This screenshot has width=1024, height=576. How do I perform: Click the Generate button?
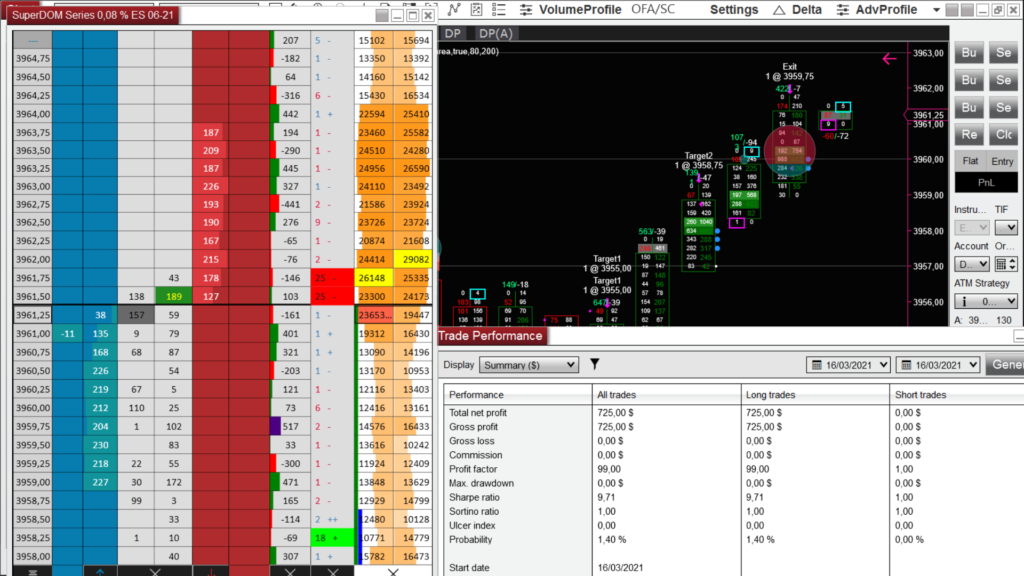point(1005,365)
